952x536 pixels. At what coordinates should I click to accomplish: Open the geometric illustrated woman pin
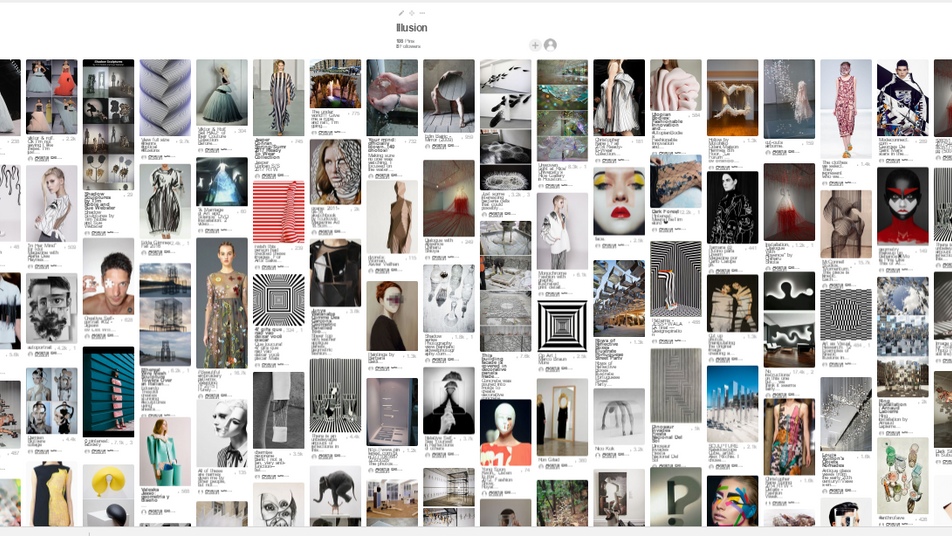click(x=903, y=97)
